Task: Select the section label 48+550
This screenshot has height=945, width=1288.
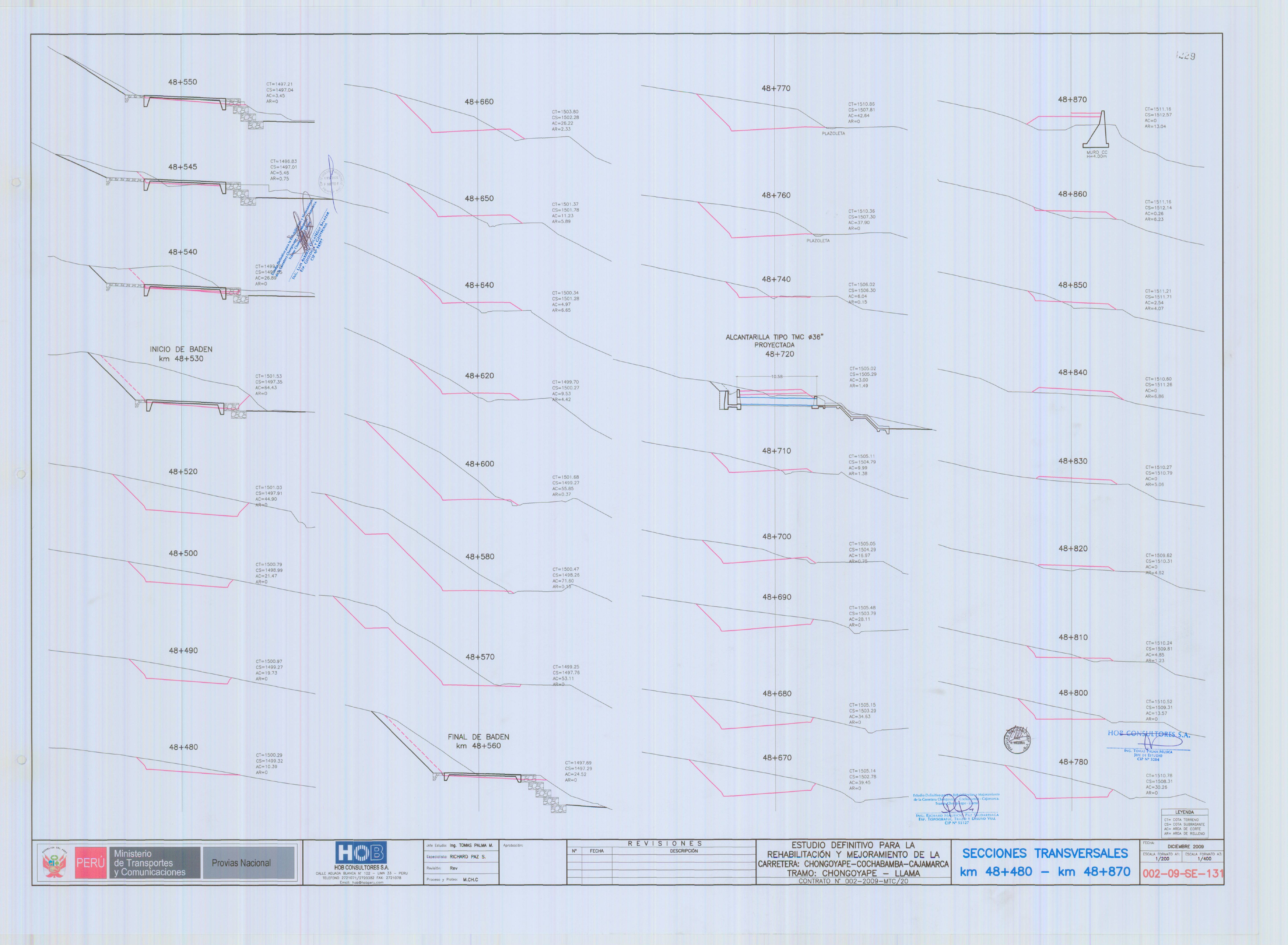Action: coord(183,82)
